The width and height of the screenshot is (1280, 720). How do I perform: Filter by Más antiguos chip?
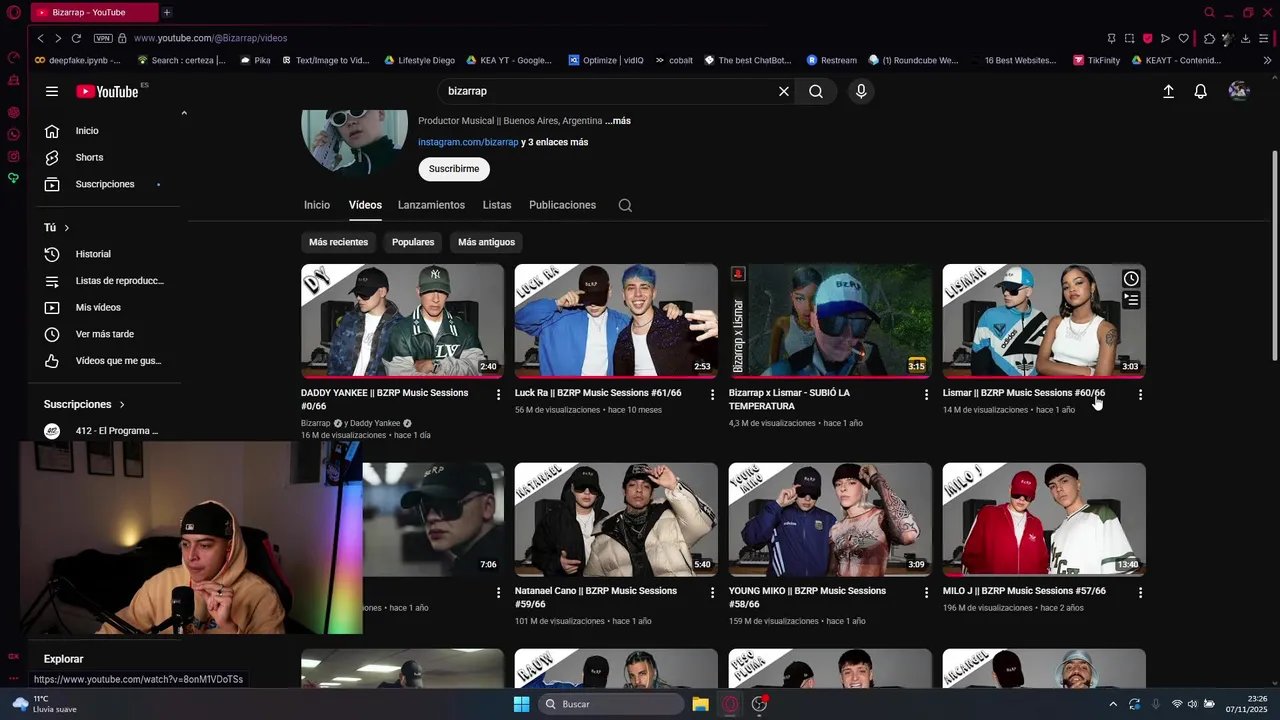[x=486, y=242]
